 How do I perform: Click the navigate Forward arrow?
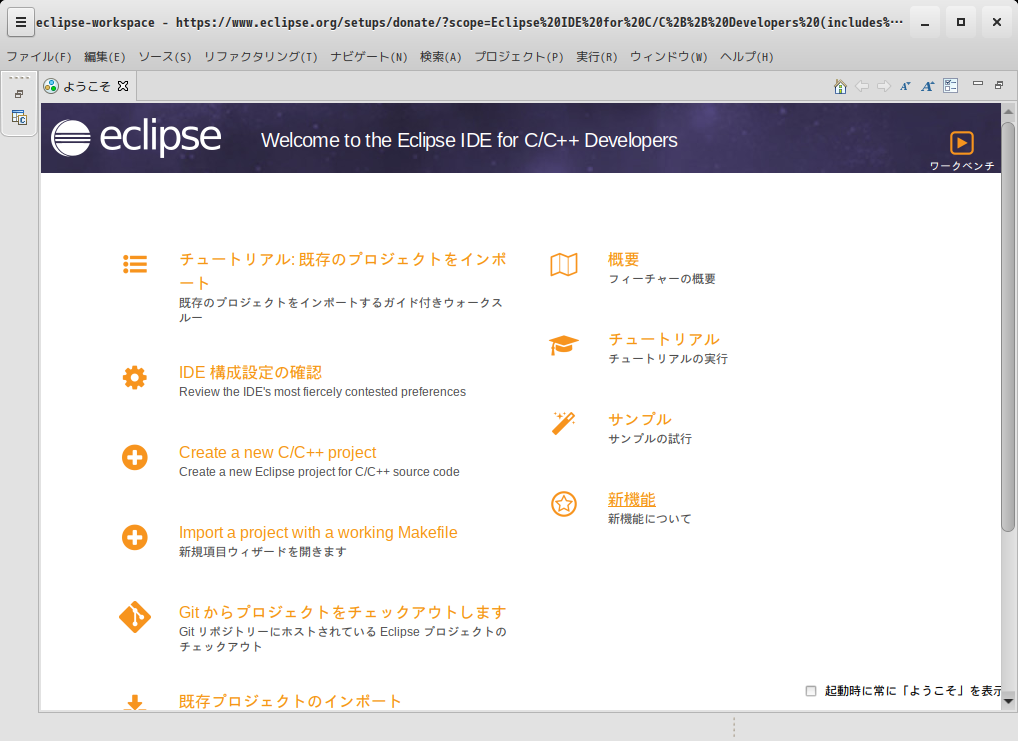coord(884,86)
